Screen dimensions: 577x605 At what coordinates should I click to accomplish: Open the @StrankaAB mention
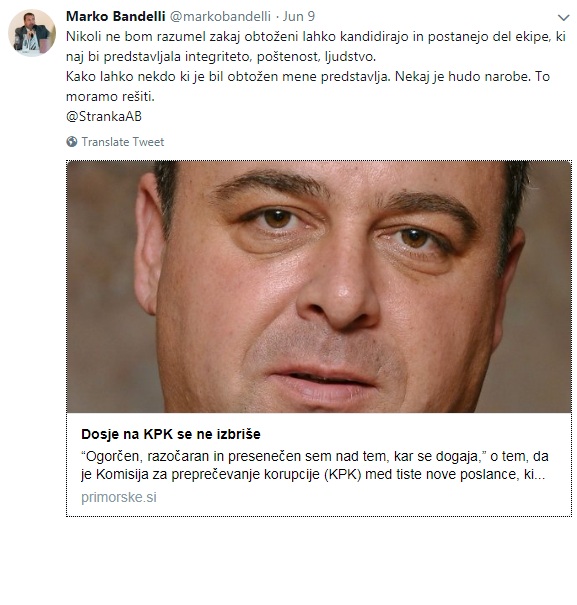coord(104,116)
